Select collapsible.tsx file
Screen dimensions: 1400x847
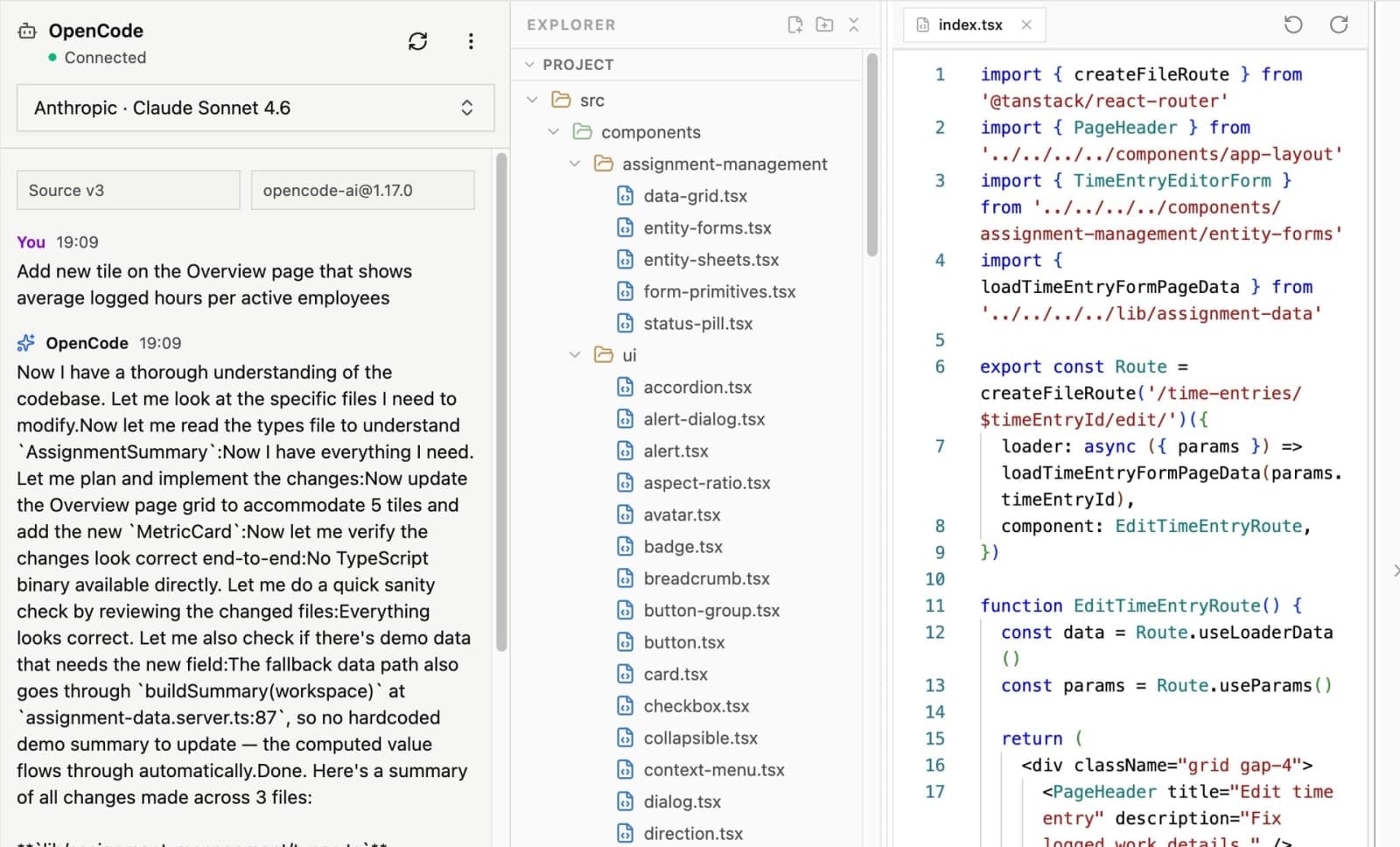point(700,738)
